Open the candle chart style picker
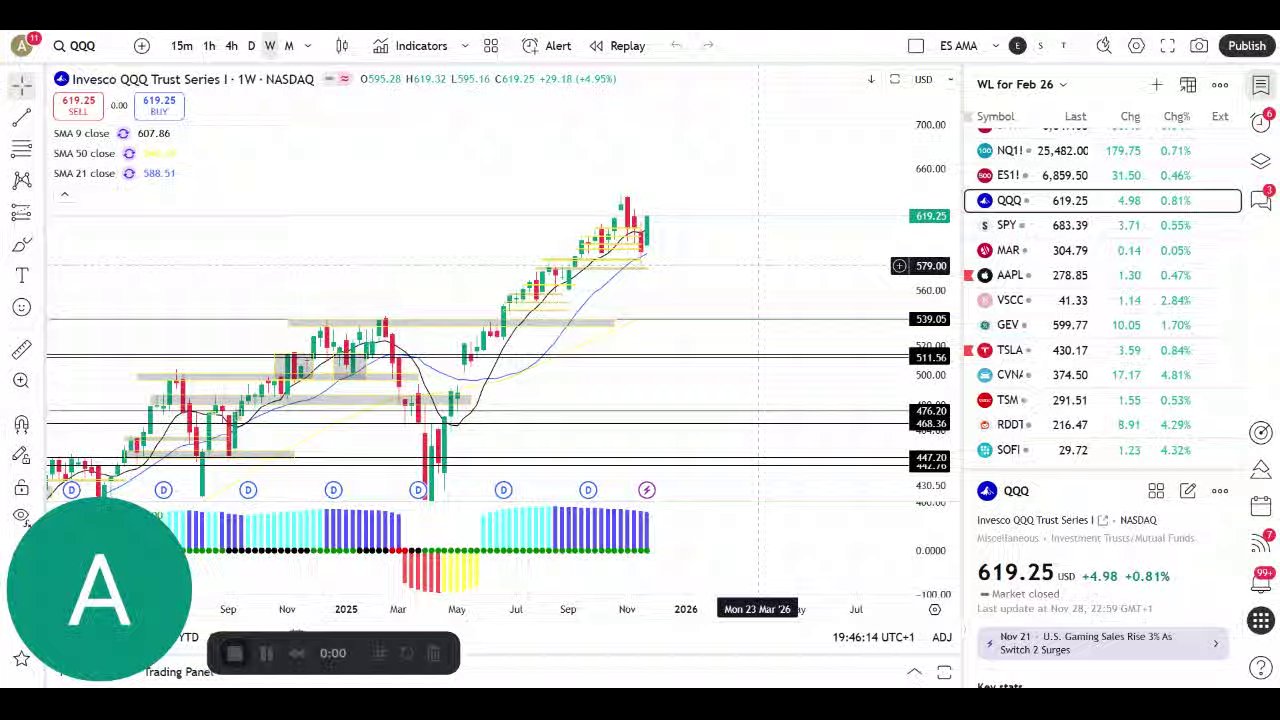1280x720 pixels. tap(342, 46)
